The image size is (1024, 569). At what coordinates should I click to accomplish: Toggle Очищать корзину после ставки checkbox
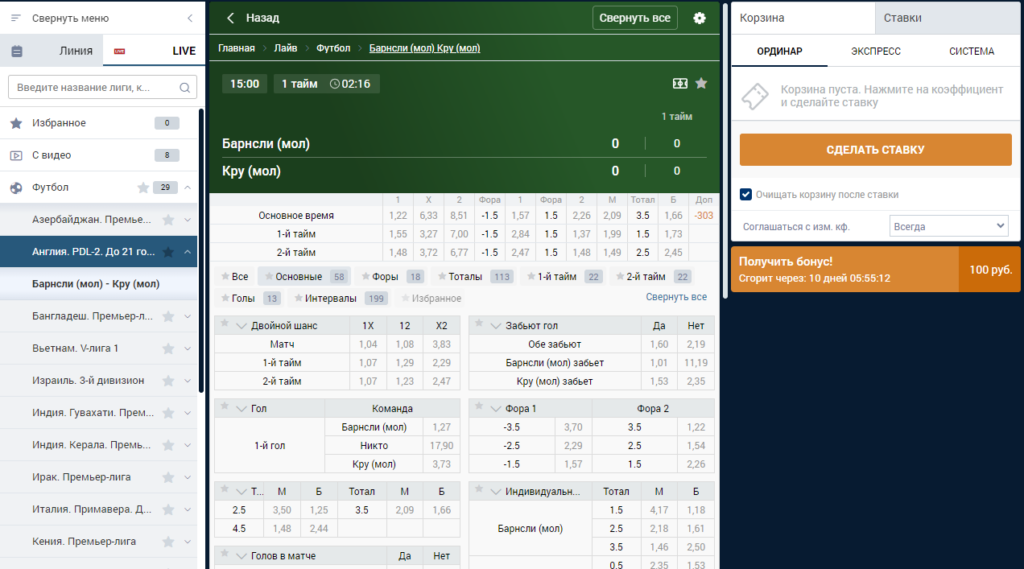(746, 195)
